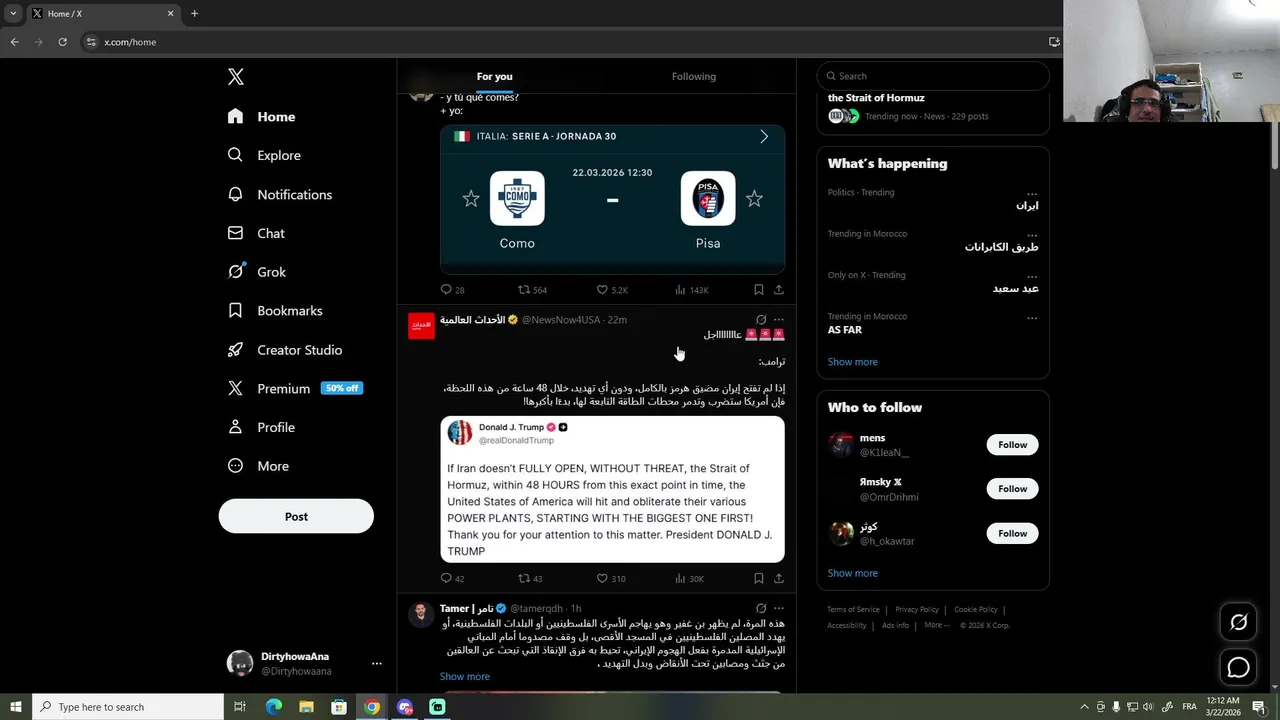
Task: Open more options for the عيد سعيد trend
Action: tap(1032, 276)
